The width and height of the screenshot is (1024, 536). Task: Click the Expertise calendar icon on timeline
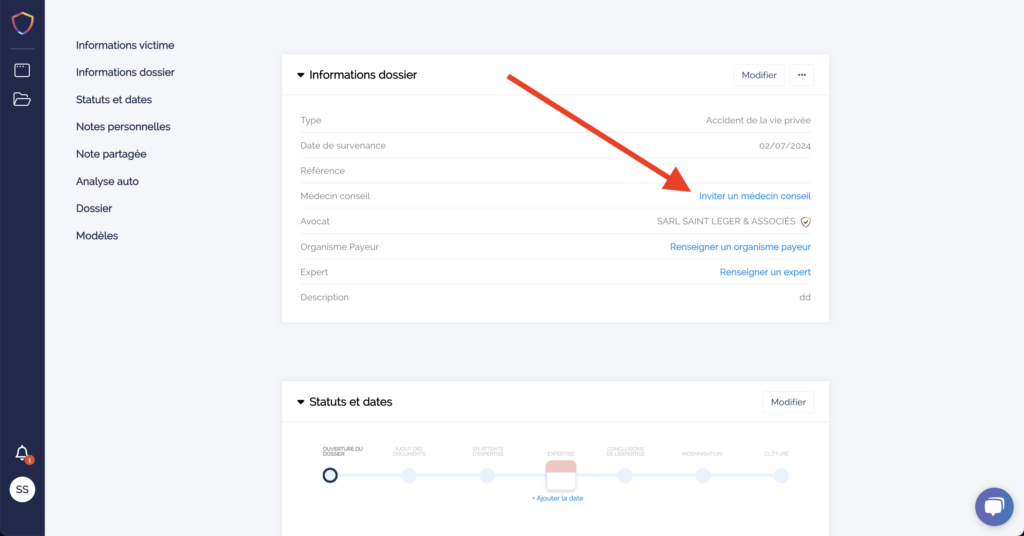point(561,475)
